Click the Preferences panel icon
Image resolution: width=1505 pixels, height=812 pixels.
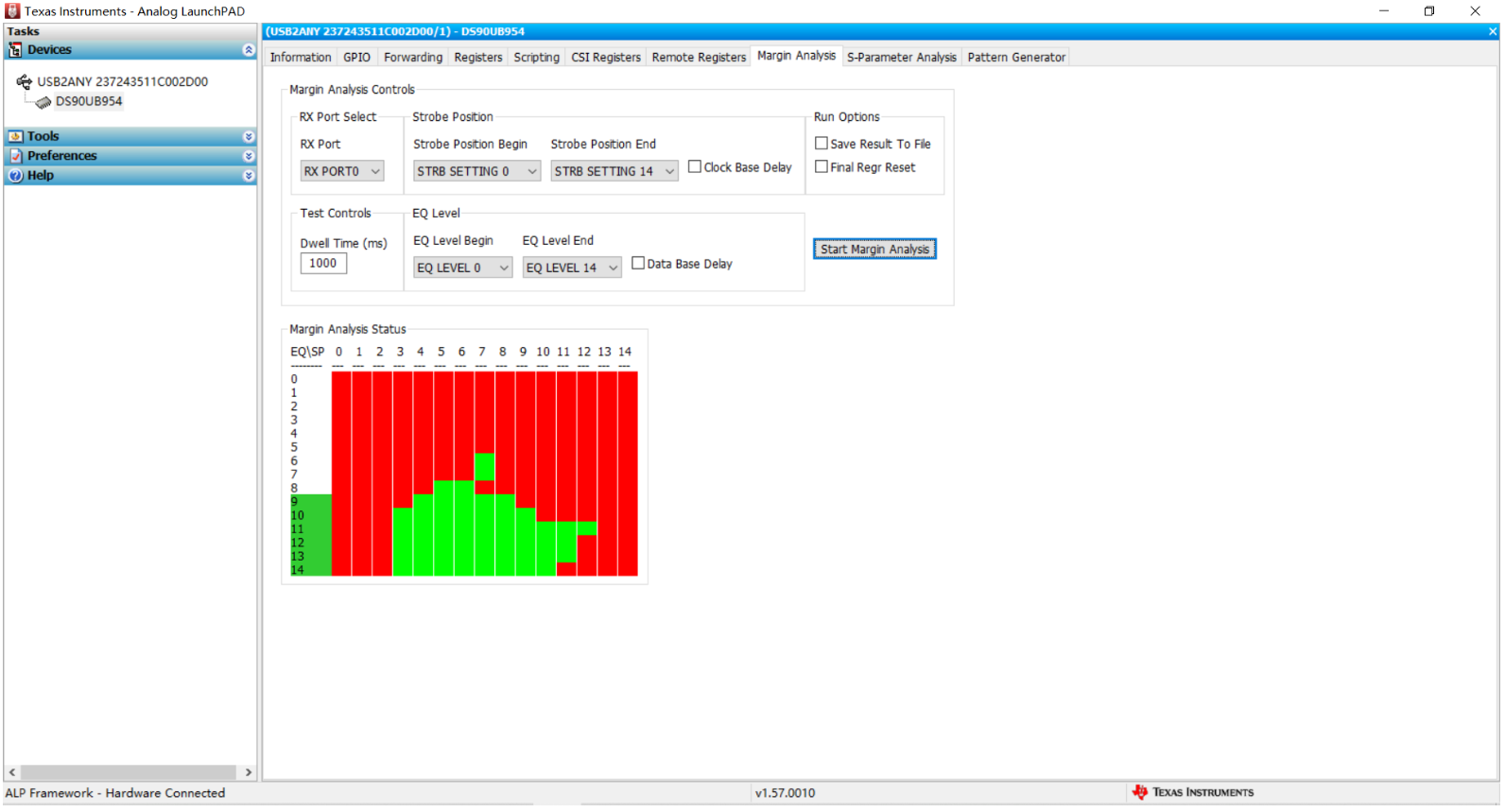tap(15, 156)
